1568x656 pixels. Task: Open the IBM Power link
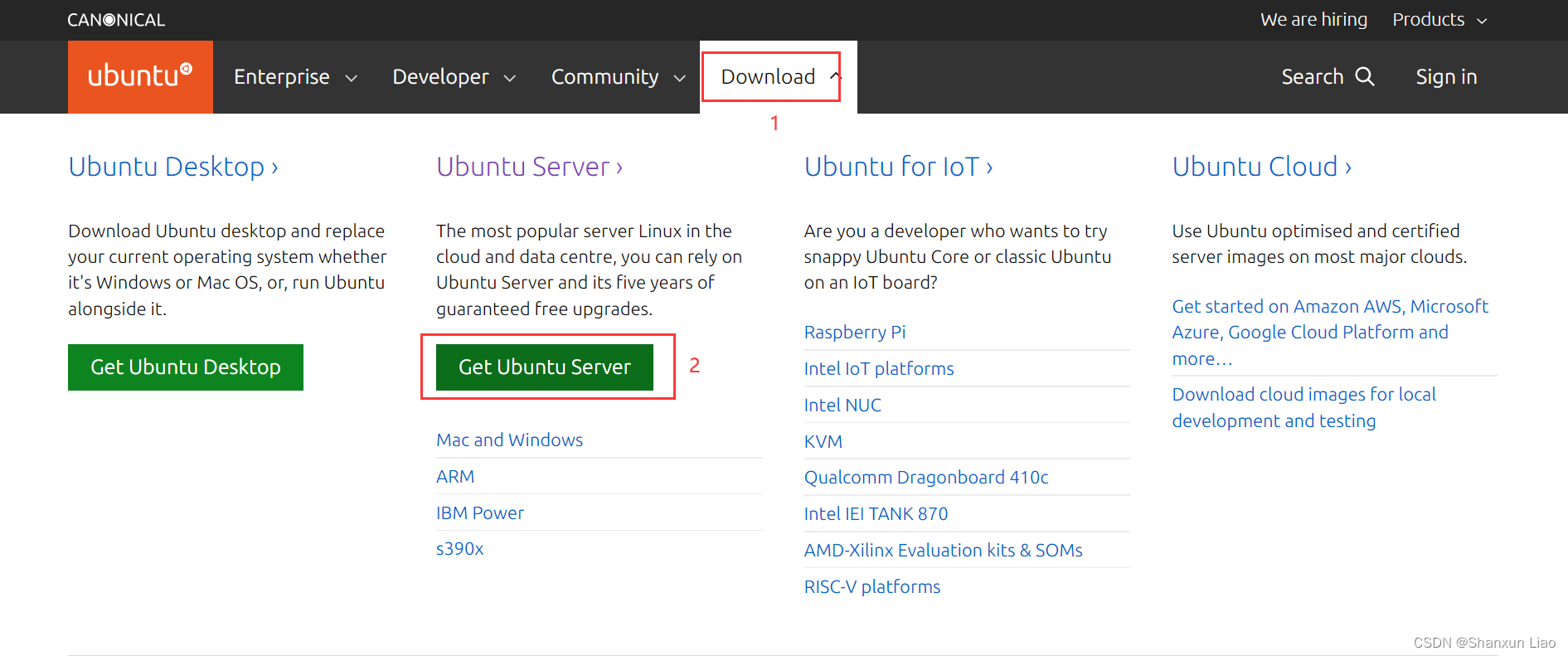tap(480, 513)
